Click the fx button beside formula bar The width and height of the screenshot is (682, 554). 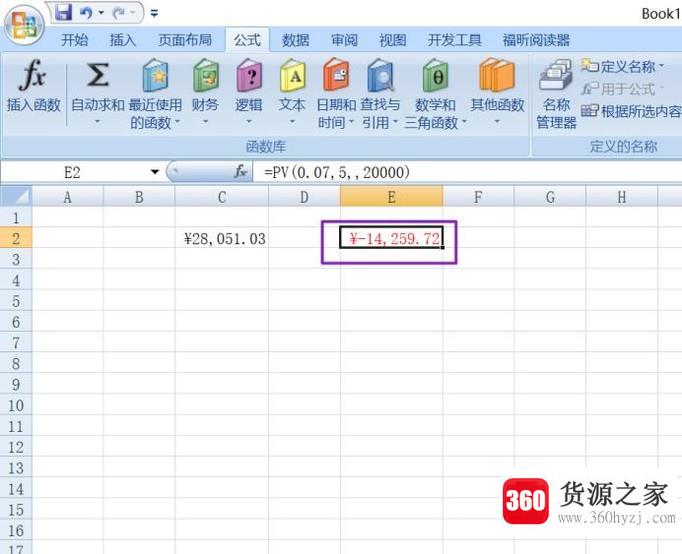point(240,172)
